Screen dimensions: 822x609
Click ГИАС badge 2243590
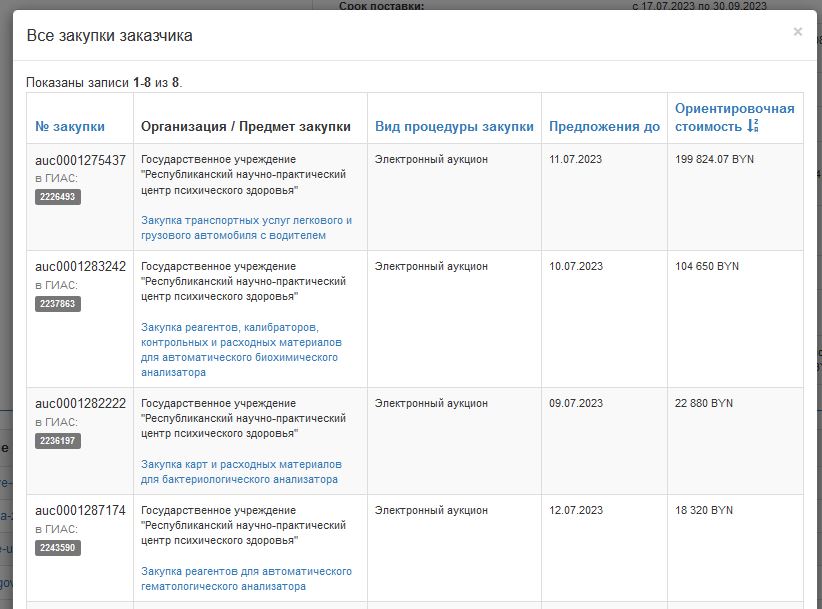pyautogui.click(x=58, y=548)
